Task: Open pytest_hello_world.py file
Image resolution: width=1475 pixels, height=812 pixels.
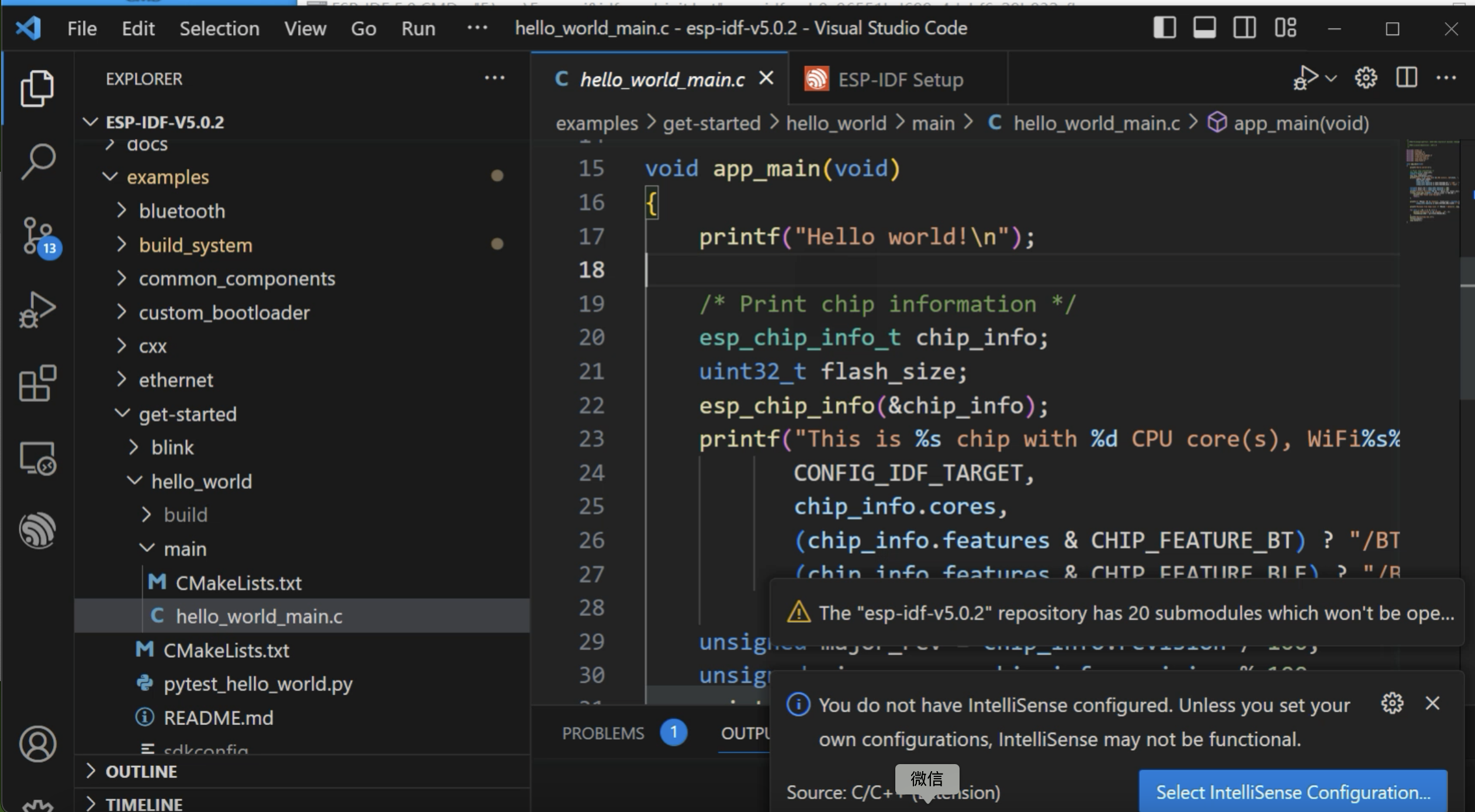Action: pyautogui.click(x=302, y=683)
